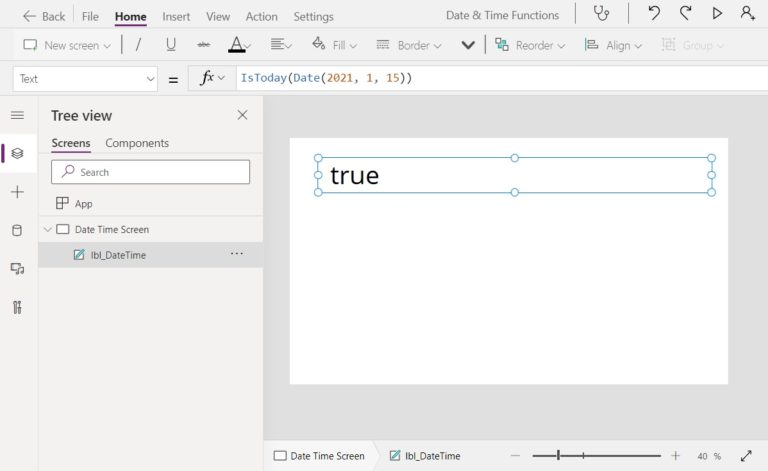Preview the app with Play button
This screenshot has width=768, height=471.
716,14
